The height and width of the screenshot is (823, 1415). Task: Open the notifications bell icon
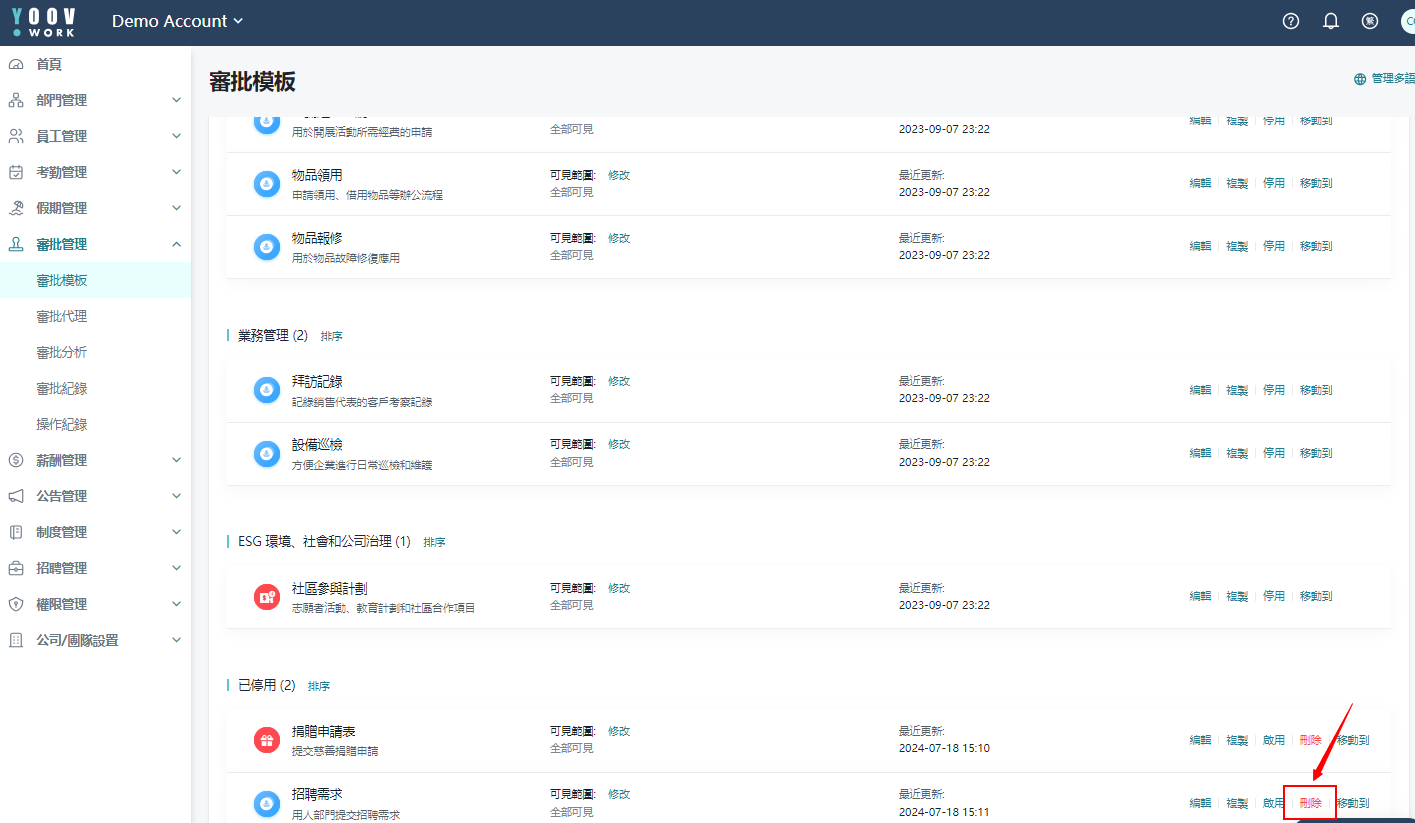(x=1331, y=21)
